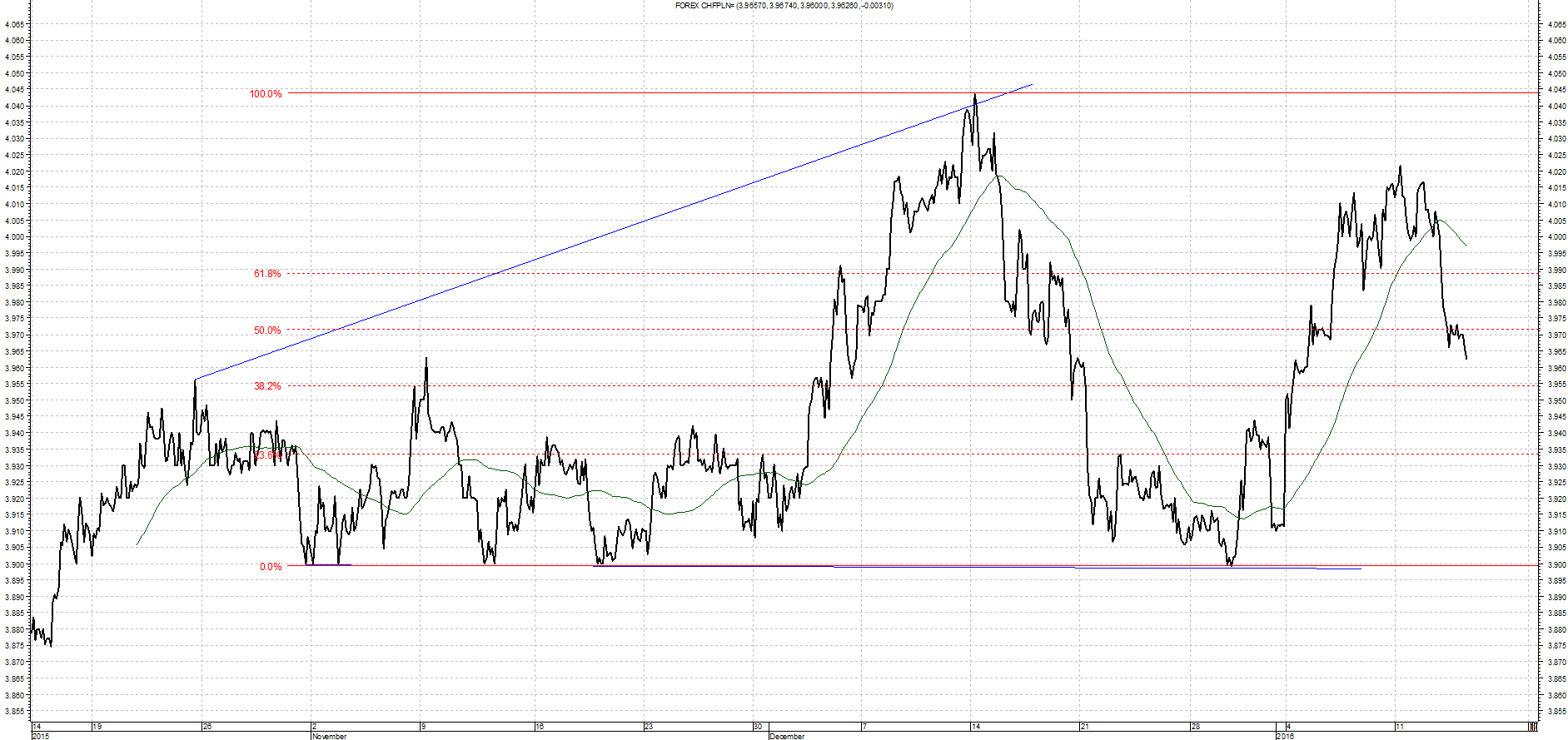Click 3.990 on the right price axis
The height and width of the screenshot is (740, 1568).
(1556, 271)
